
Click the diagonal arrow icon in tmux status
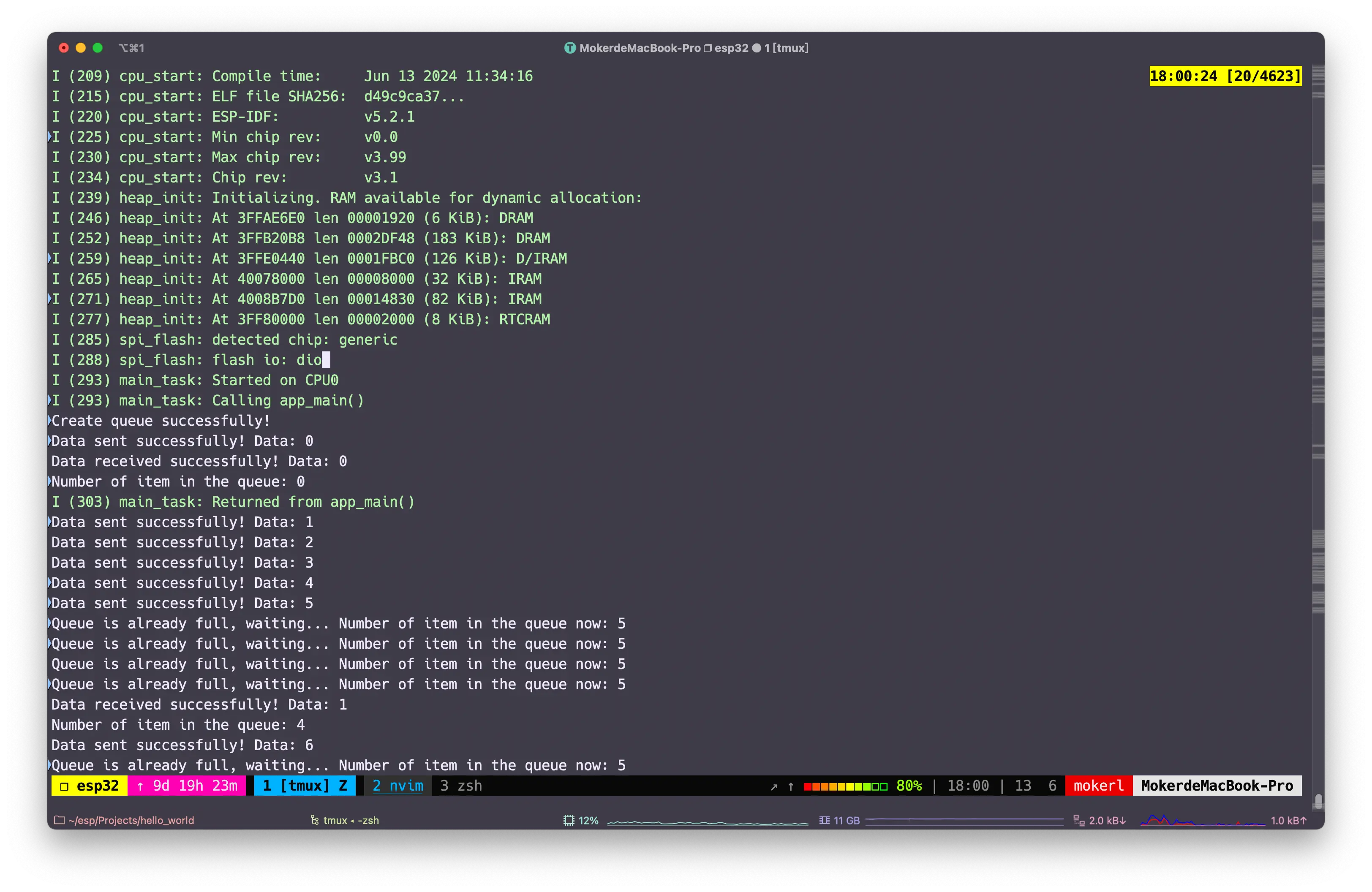[x=773, y=786]
